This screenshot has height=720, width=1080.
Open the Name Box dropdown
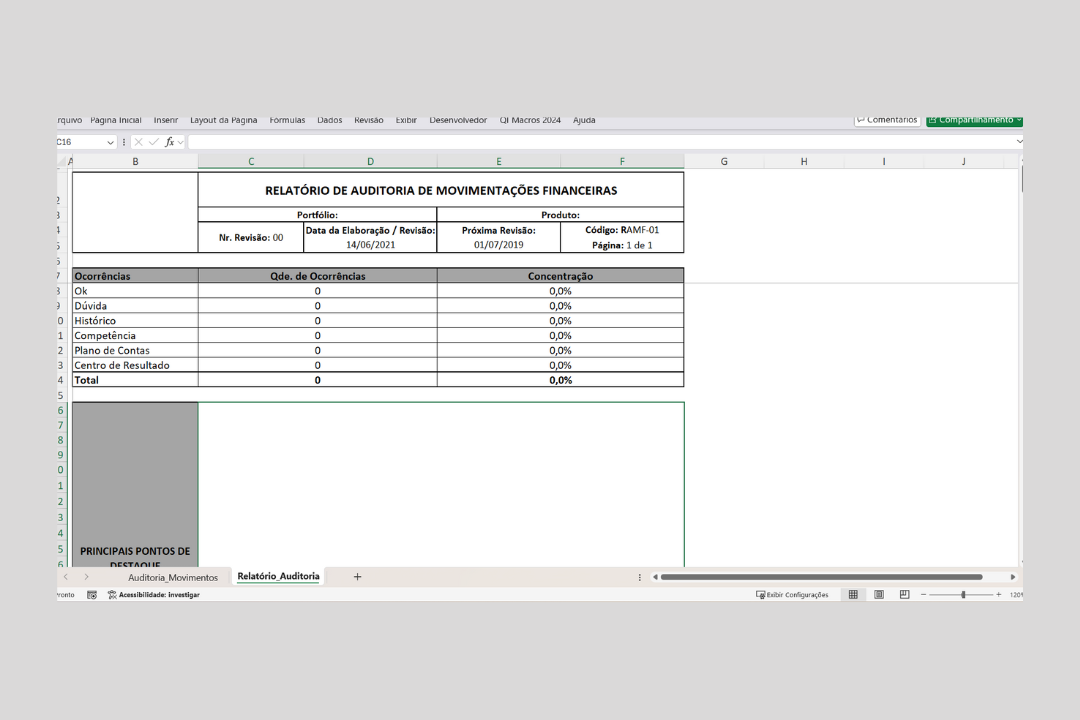click(110, 142)
